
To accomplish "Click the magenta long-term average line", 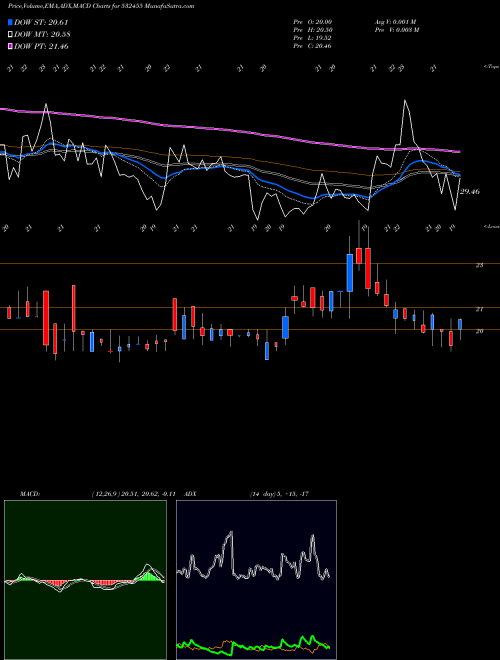I will (x=229, y=129).
